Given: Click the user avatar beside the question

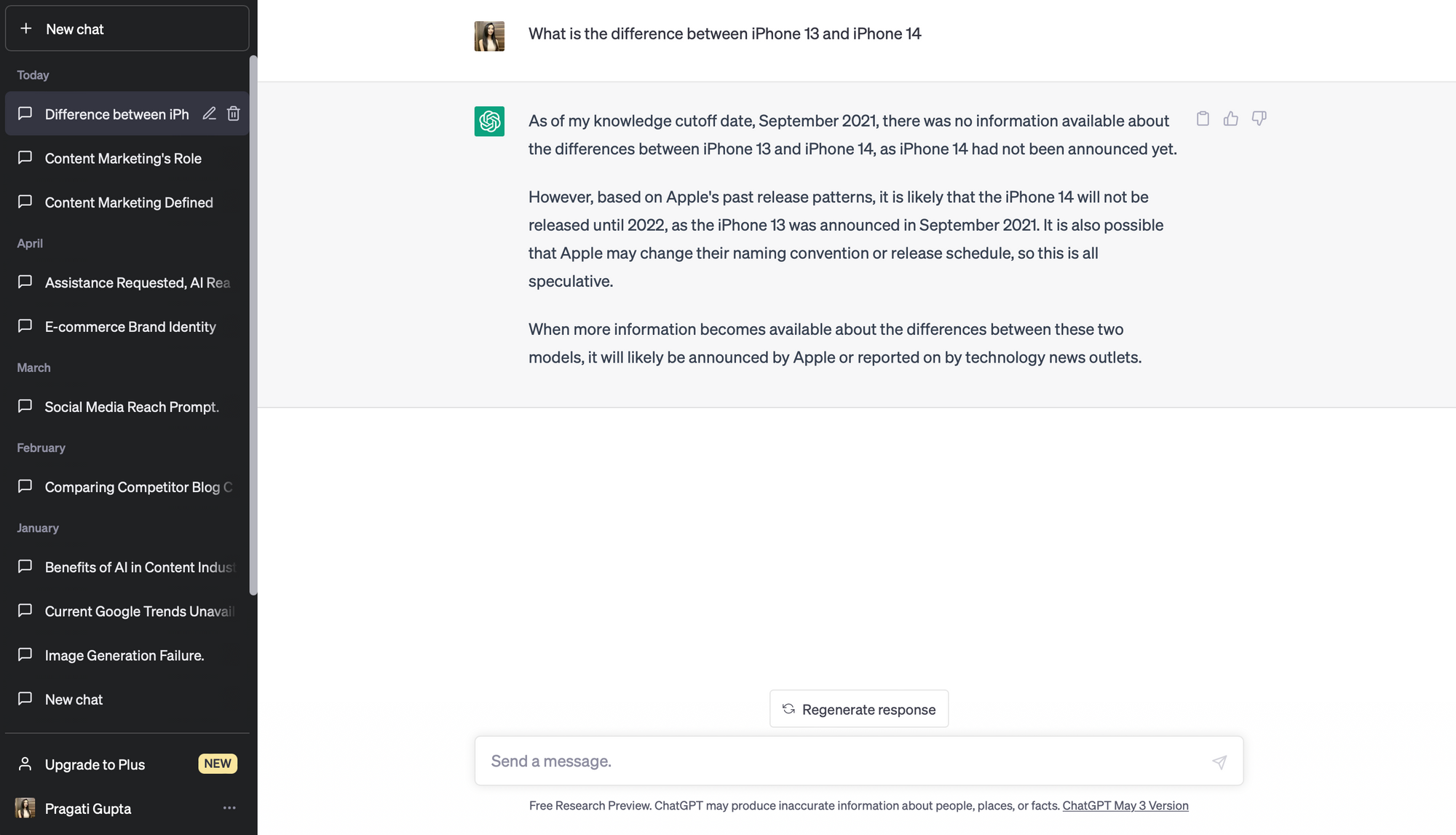Looking at the screenshot, I should 489,36.
